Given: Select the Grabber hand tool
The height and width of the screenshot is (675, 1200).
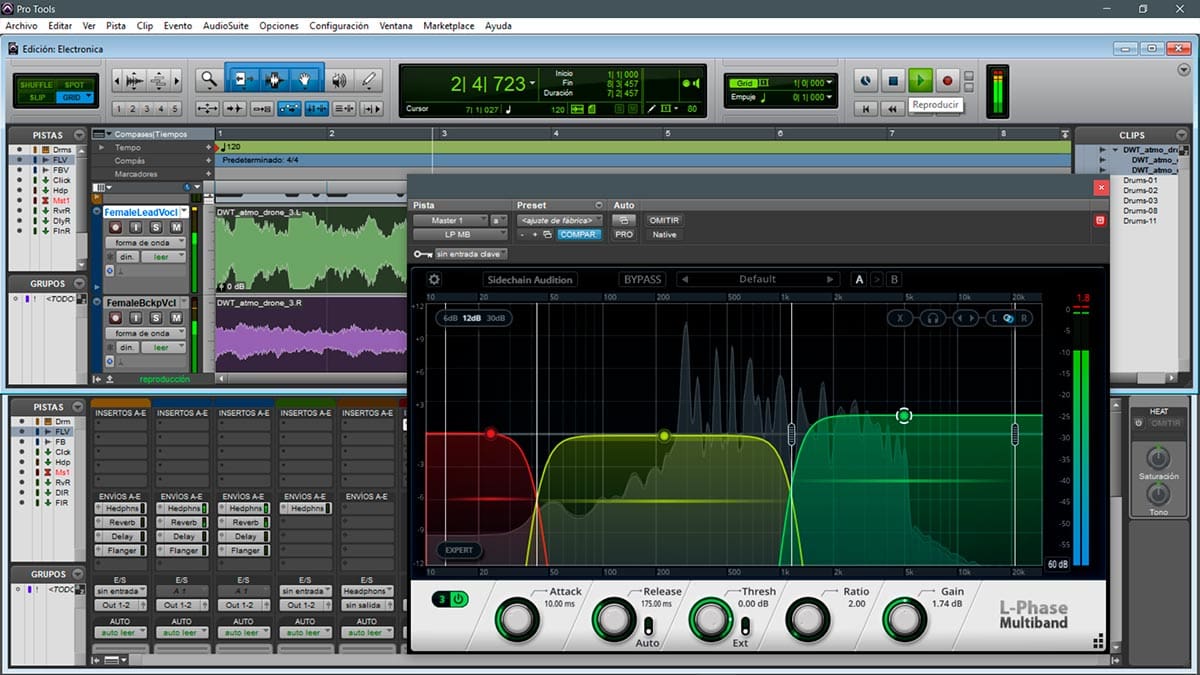Looking at the screenshot, I should coord(305,79).
